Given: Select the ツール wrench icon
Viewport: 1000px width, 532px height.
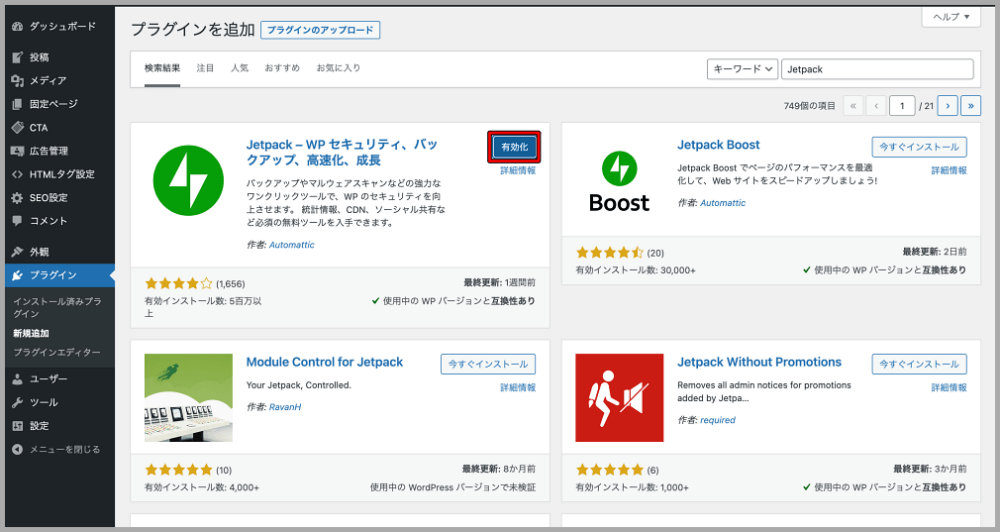Looking at the screenshot, I should (x=17, y=403).
